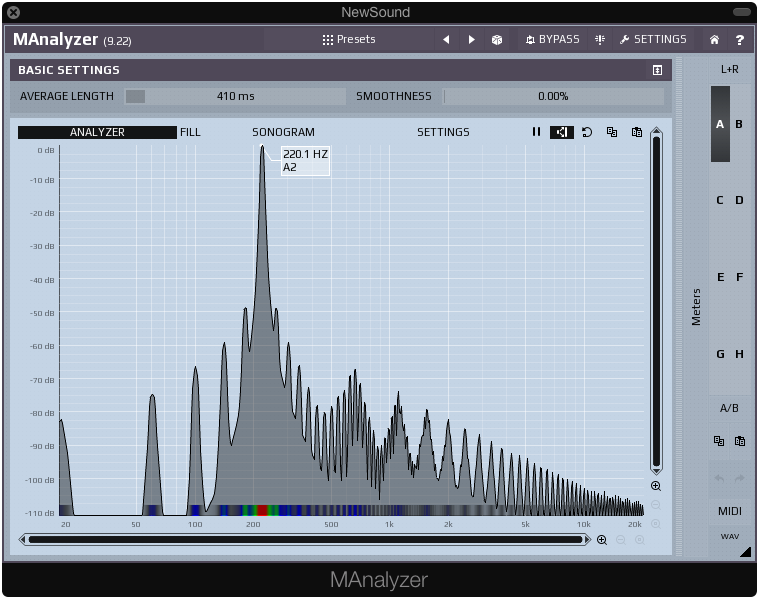Click the sonogram color strip
This screenshot has height=599, width=759.
coord(351,510)
